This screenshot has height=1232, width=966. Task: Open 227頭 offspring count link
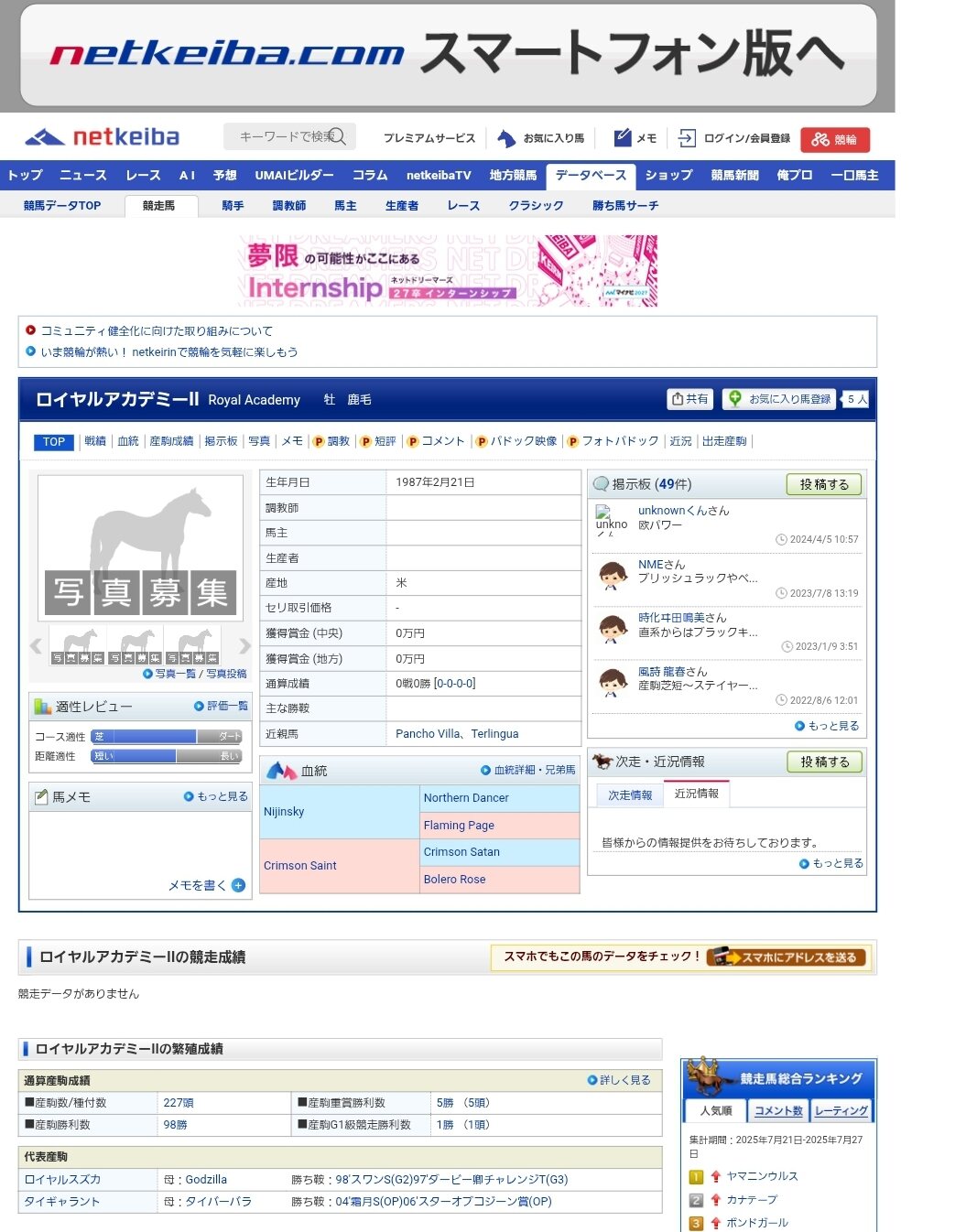click(179, 1103)
